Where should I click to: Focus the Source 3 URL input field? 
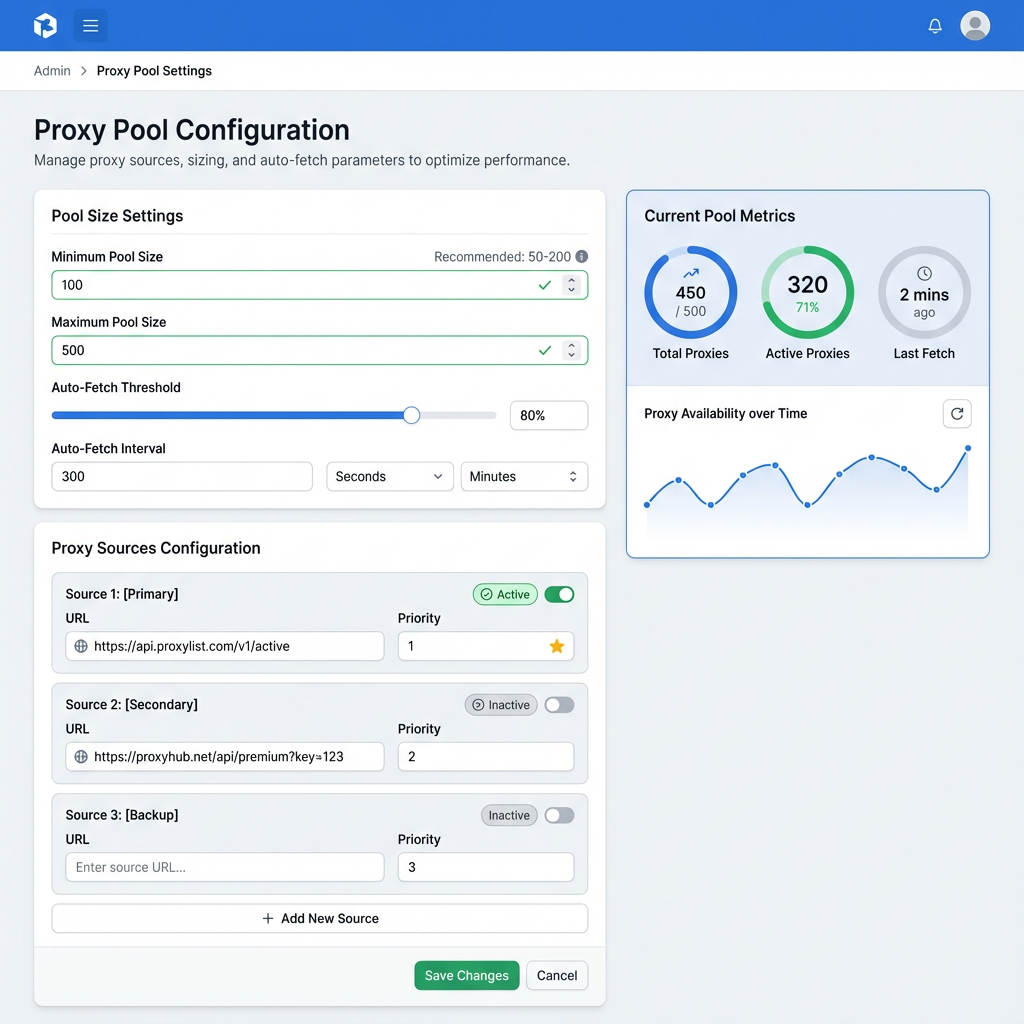pyautogui.click(x=225, y=867)
